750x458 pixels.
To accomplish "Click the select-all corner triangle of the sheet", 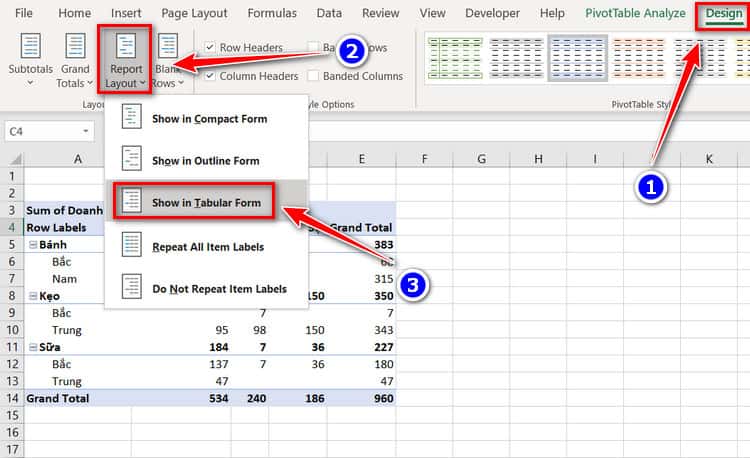I will (15, 159).
